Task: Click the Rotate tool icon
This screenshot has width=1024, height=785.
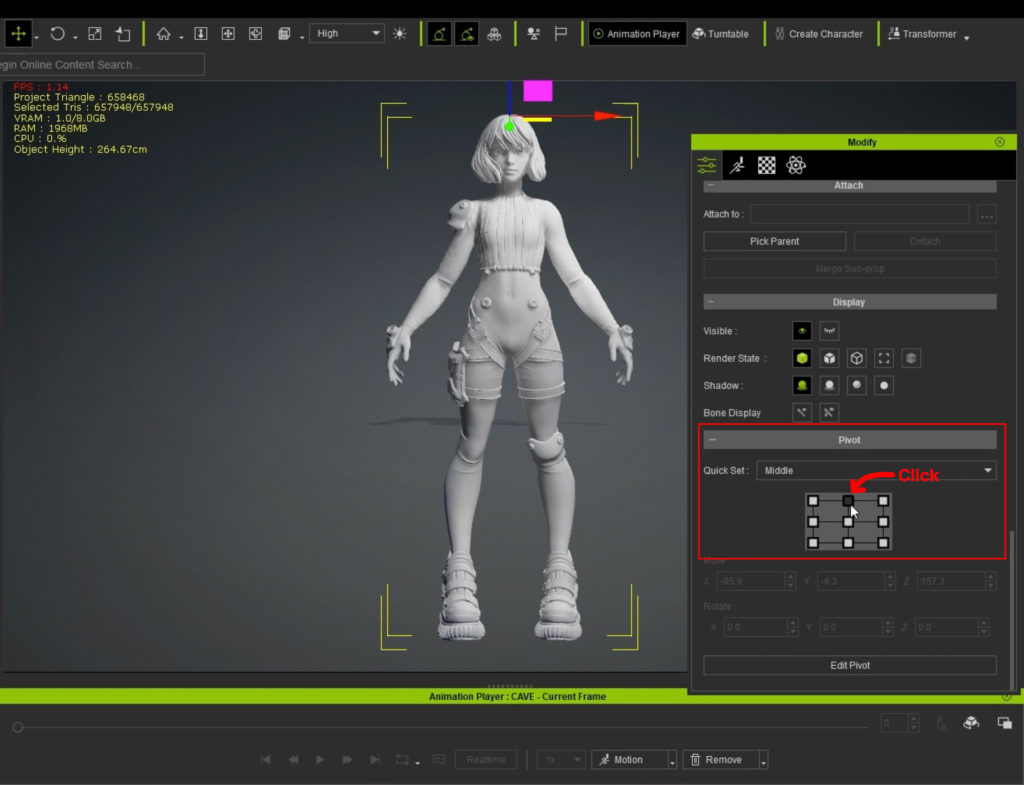Action: click(x=57, y=34)
